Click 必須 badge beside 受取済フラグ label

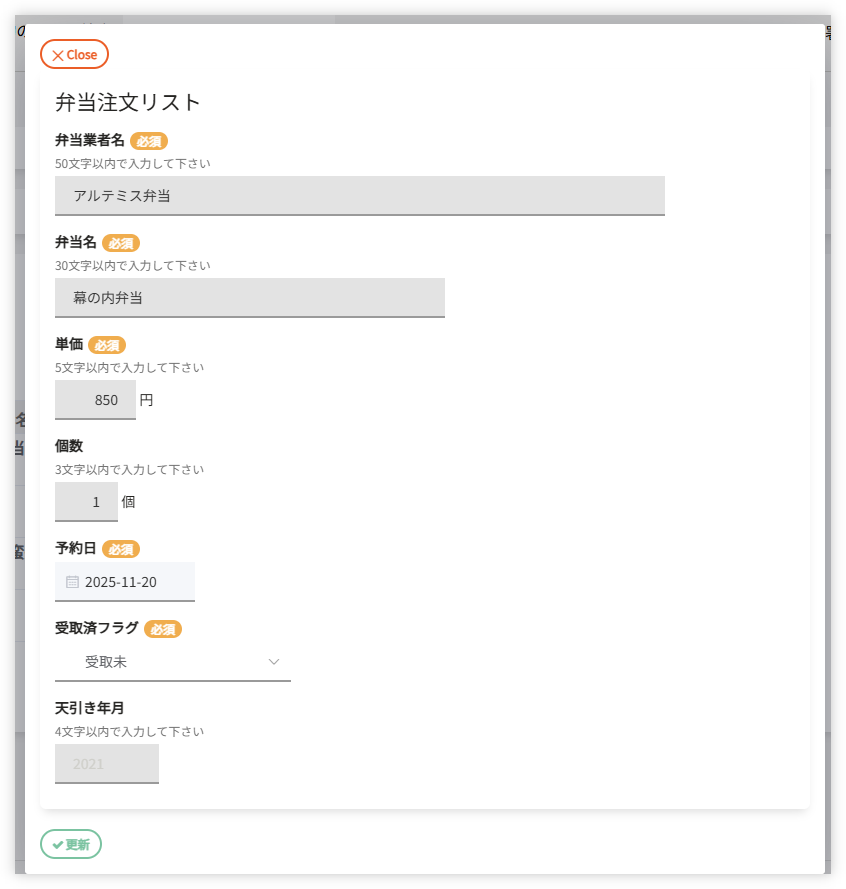point(163,629)
